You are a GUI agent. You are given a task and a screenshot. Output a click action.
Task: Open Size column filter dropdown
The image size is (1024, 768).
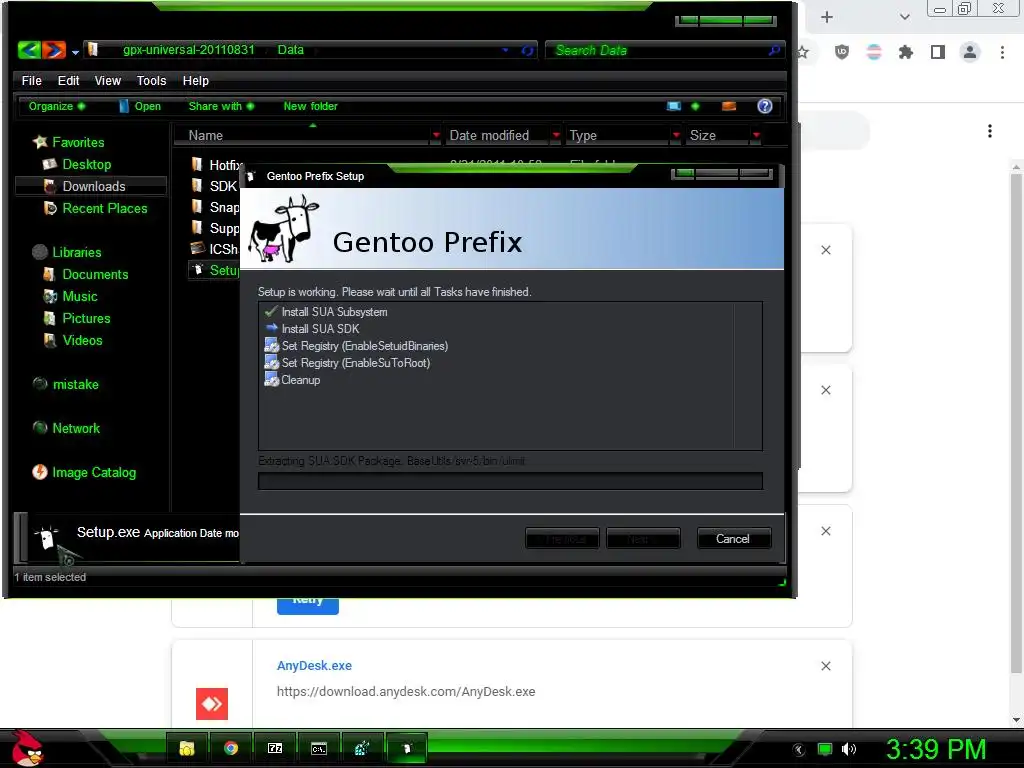[756, 135]
